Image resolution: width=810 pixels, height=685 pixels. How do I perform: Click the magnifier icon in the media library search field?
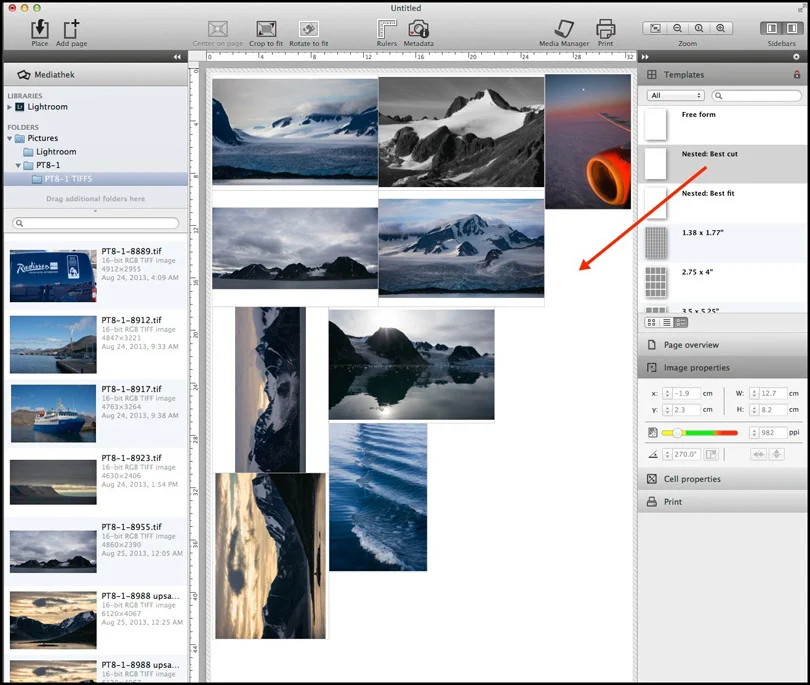pyautogui.click(x=19, y=223)
